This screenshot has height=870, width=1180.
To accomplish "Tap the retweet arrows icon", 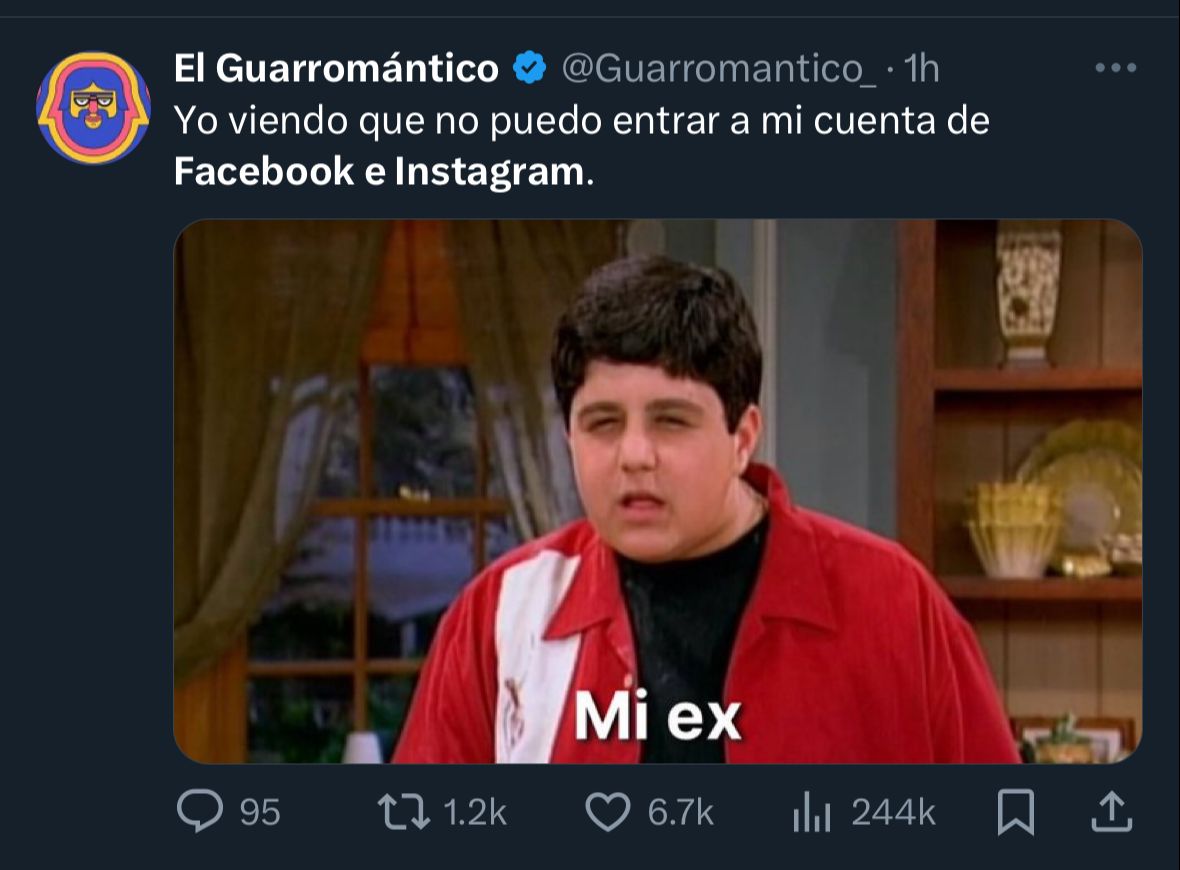I will point(404,813).
